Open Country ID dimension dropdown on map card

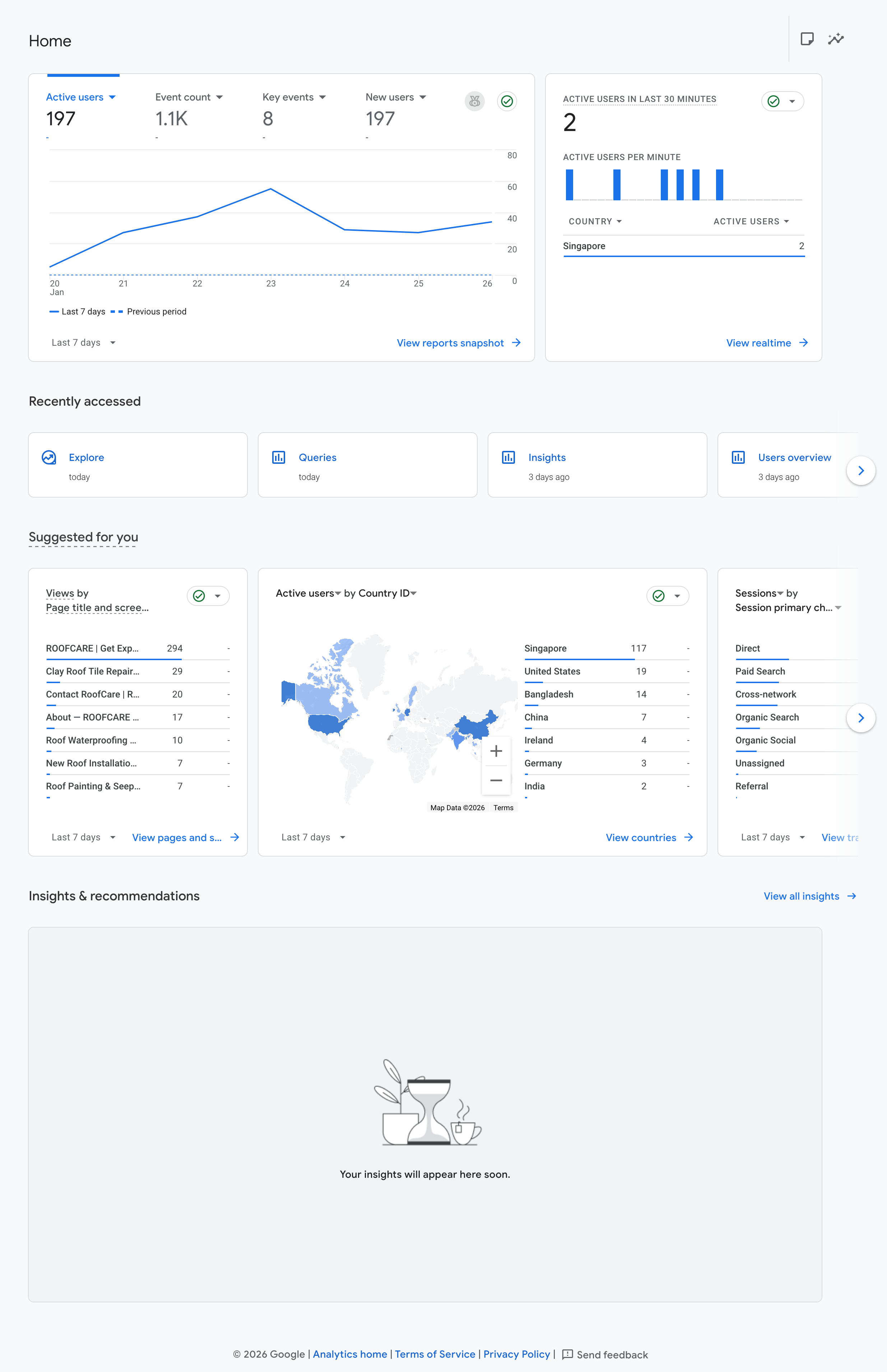pos(387,593)
